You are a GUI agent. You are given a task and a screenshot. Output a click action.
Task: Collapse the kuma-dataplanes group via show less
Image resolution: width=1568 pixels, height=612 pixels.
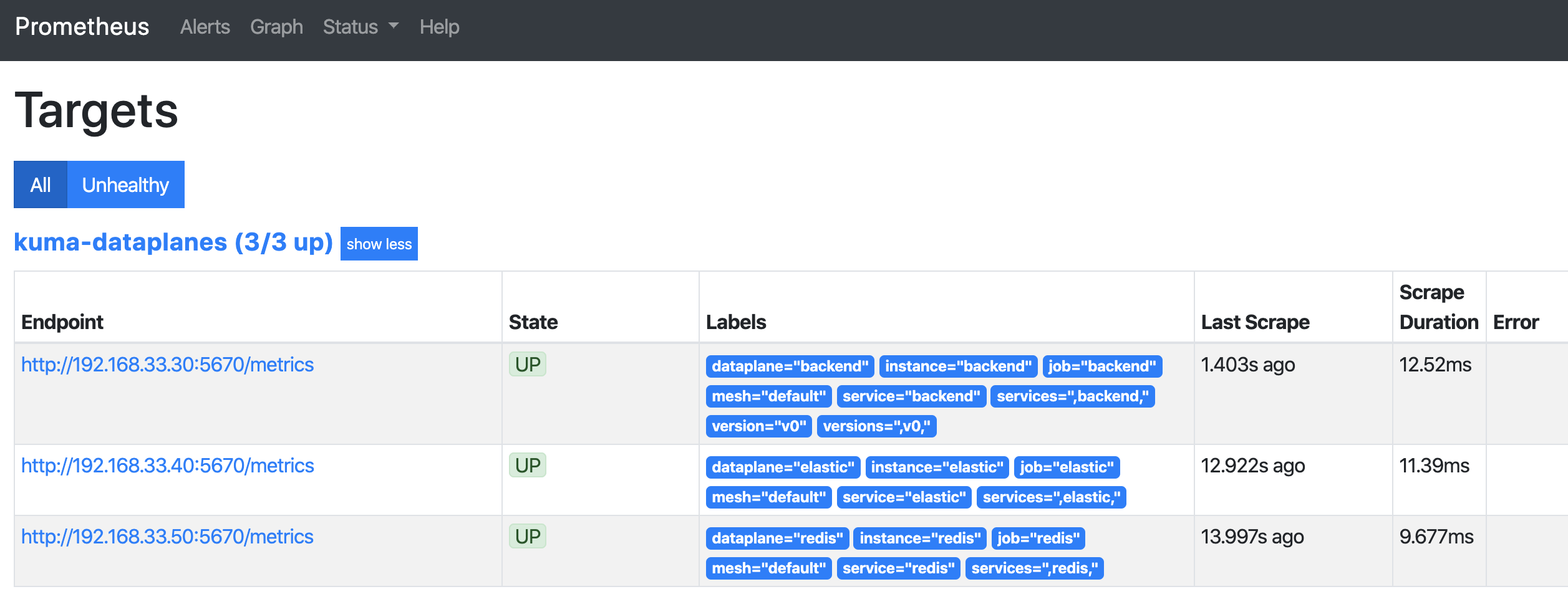[x=379, y=244]
